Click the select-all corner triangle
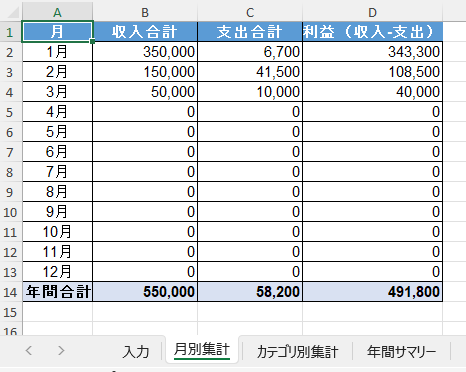This screenshot has width=466, height=372. (13, 12)
